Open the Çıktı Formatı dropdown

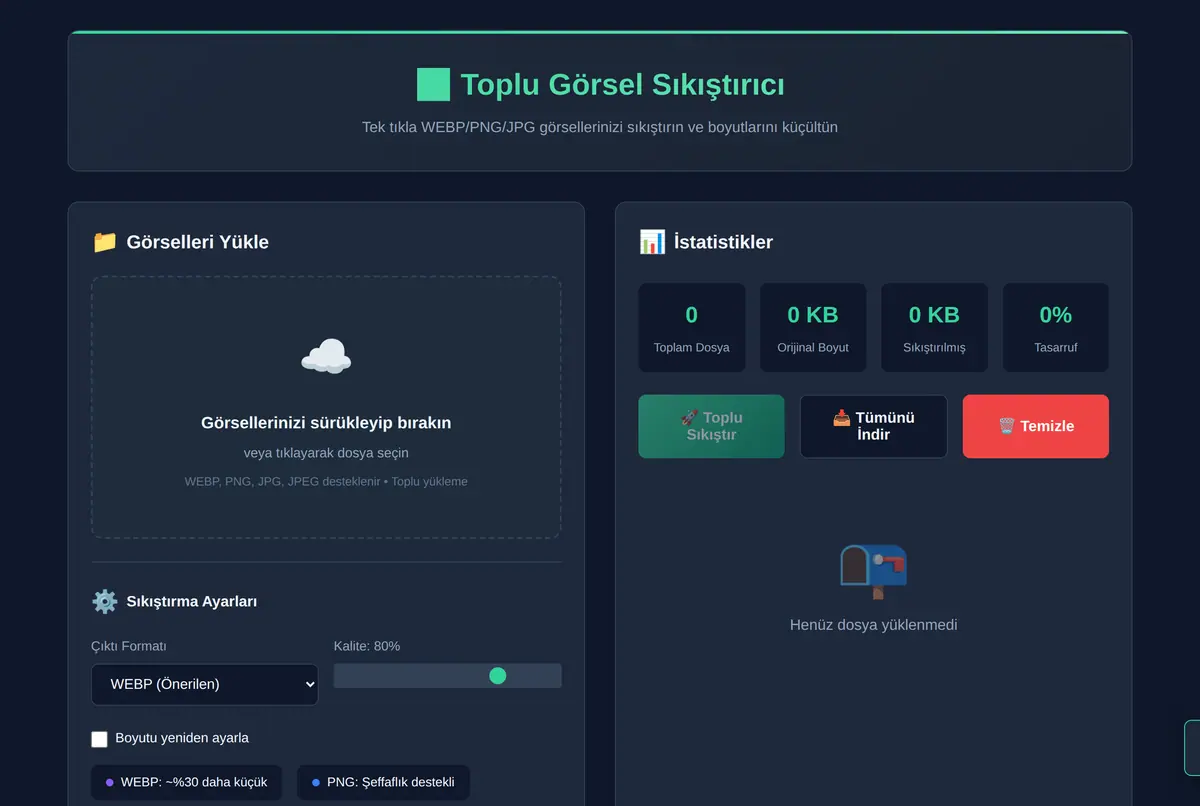tap(205, 684)
